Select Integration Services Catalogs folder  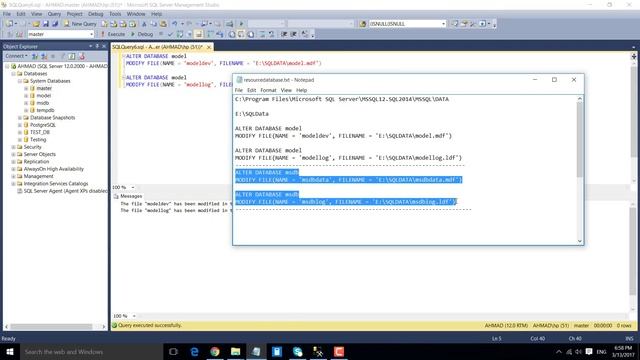pyautogui.click(x=56, y=184)
